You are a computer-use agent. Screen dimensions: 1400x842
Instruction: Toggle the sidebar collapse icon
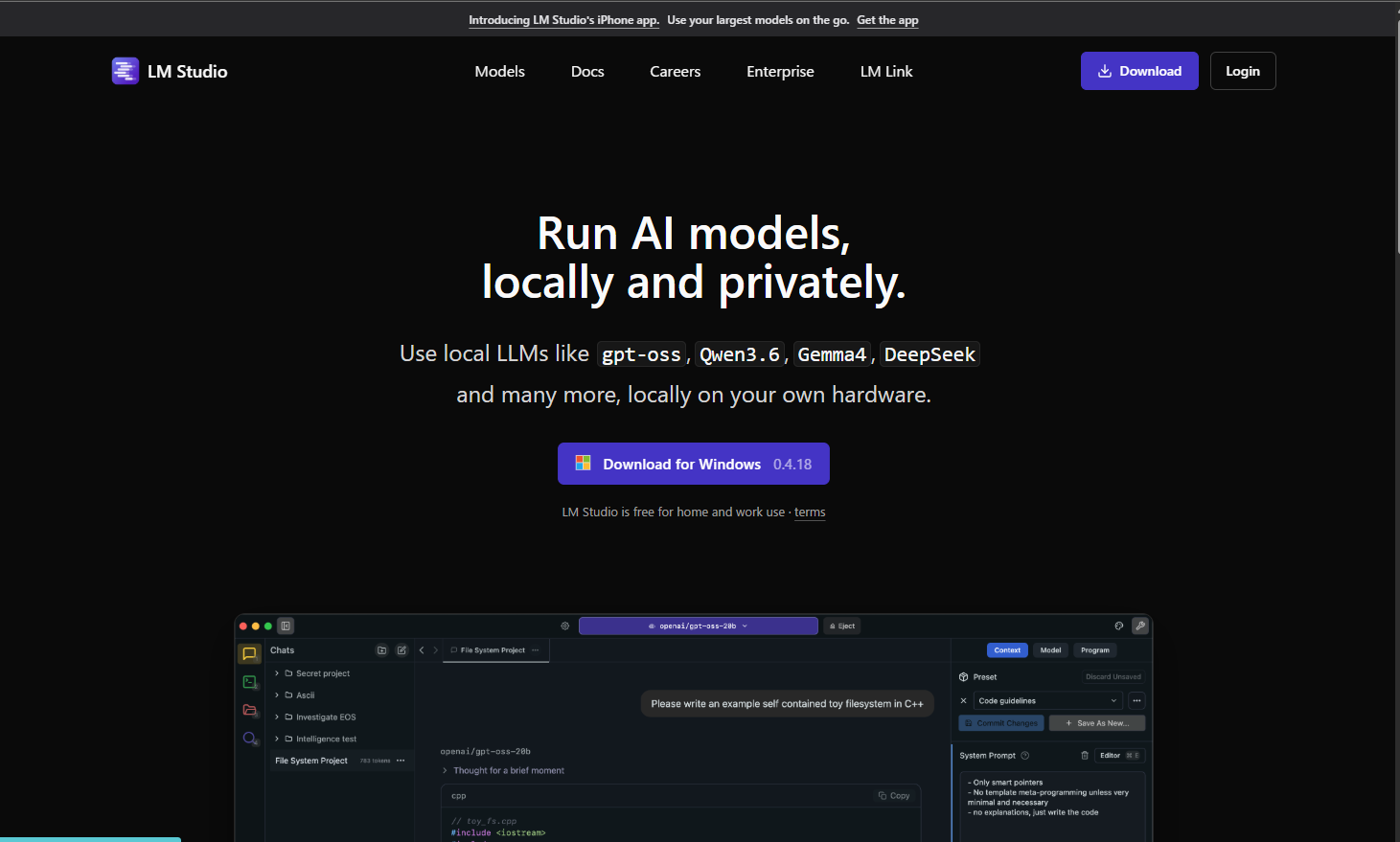(286, 626)
